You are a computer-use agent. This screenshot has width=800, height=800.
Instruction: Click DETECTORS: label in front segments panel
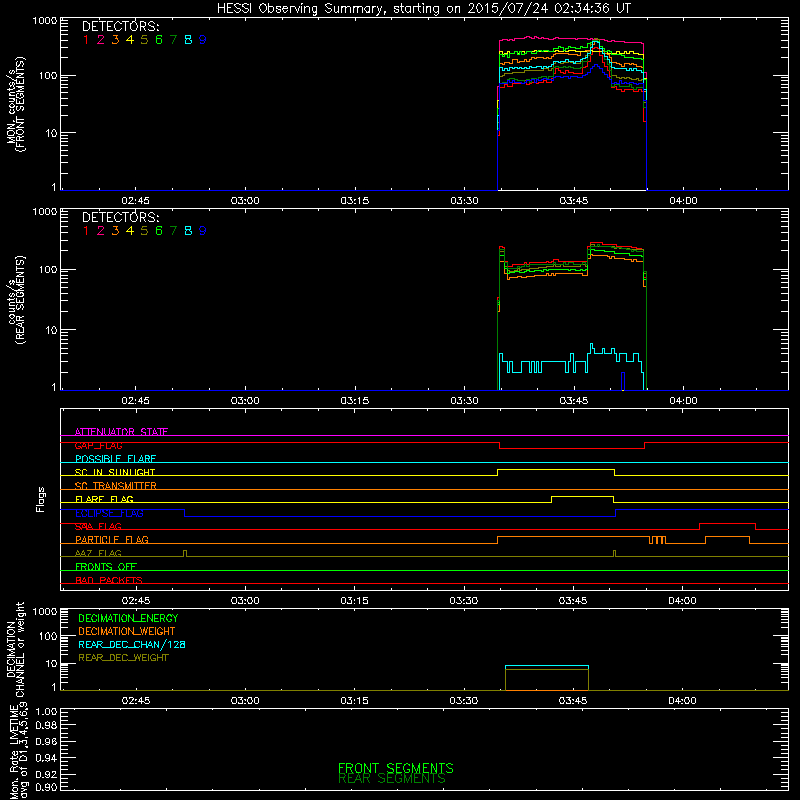point(120,27)
